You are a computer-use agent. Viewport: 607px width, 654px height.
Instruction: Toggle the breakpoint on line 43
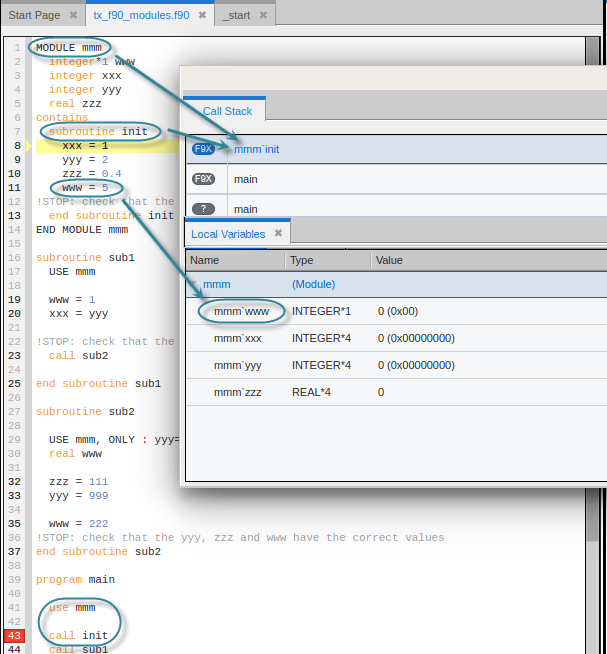pos(16,635)
